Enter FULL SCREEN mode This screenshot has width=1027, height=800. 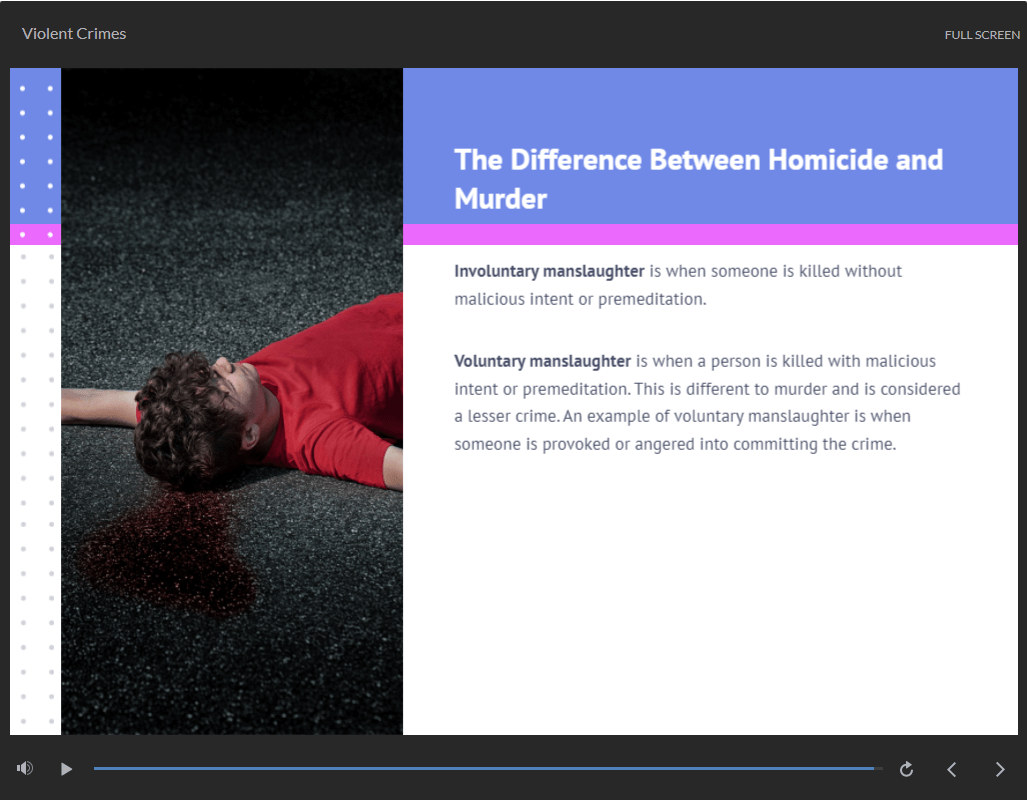(982, 35)
